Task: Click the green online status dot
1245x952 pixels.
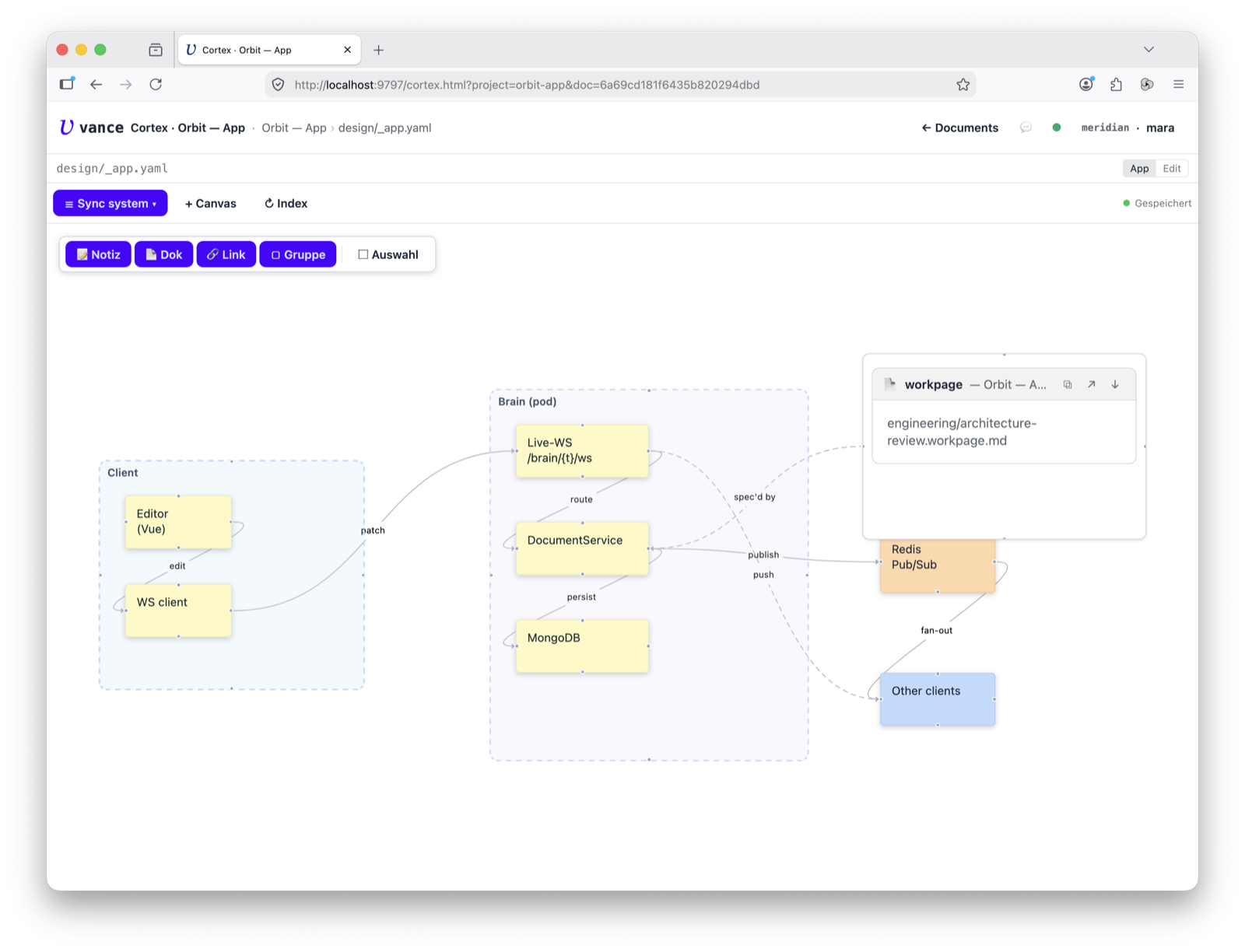Action: point(1056,127)
